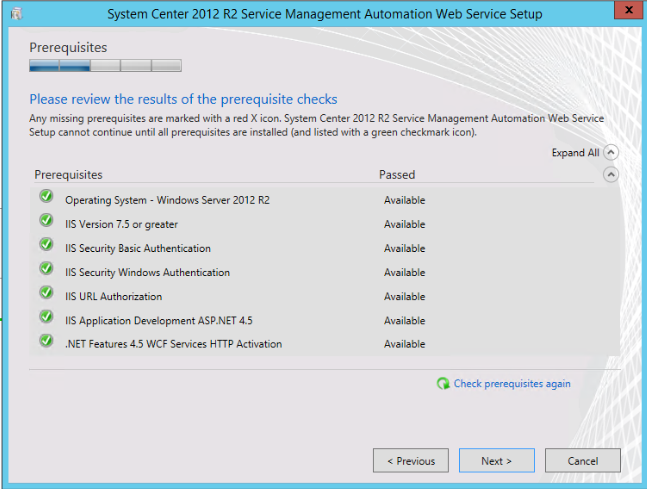Close the setup window with the red X
The image size is (647, 489).
point(624,11)
